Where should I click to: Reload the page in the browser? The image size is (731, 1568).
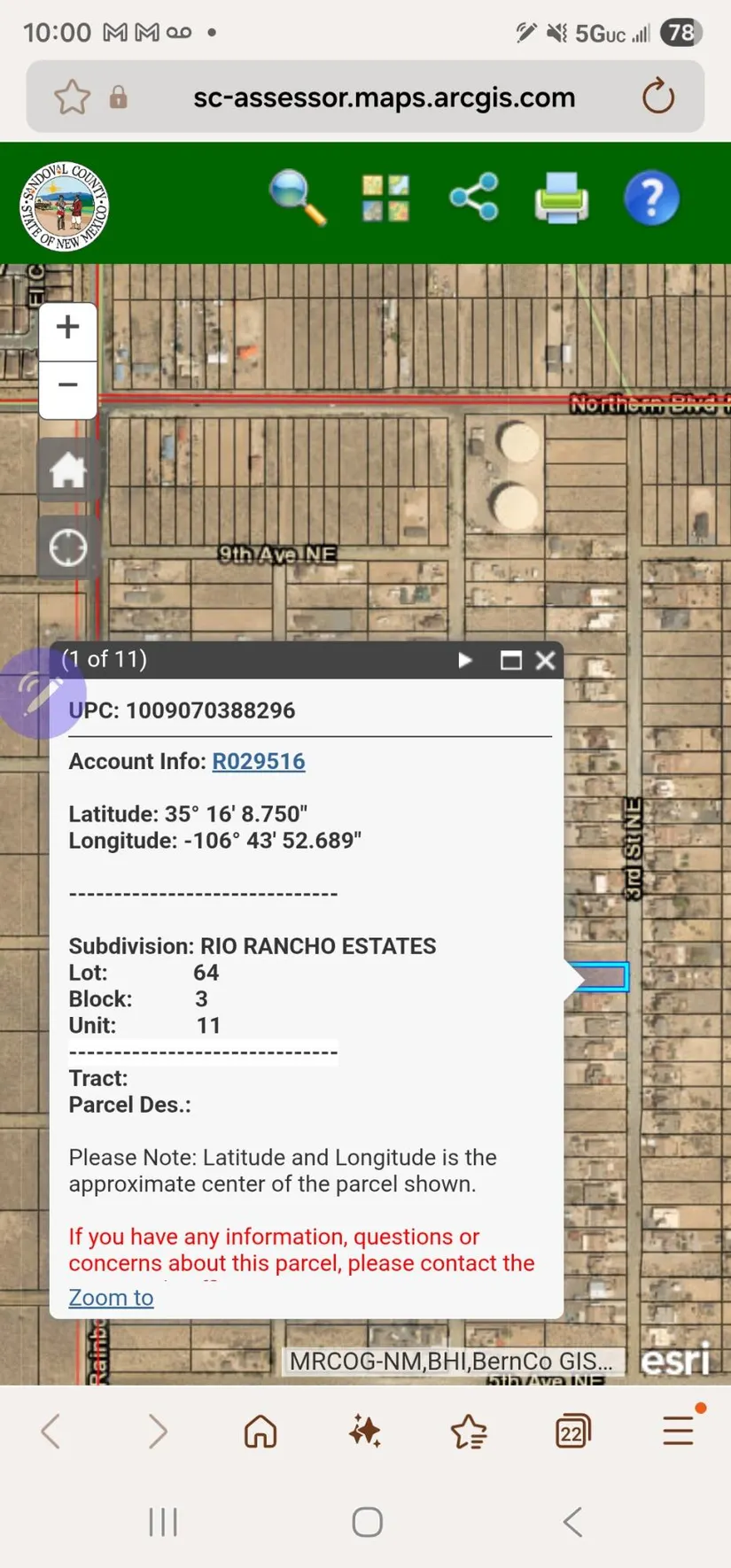[657, 97]
